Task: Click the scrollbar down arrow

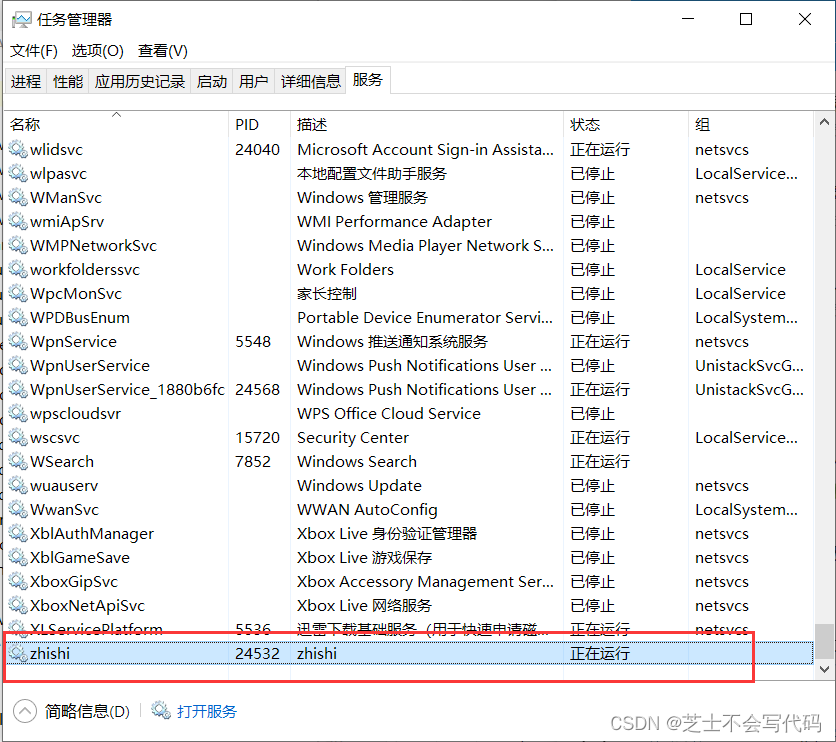Action: coord(824,669)
